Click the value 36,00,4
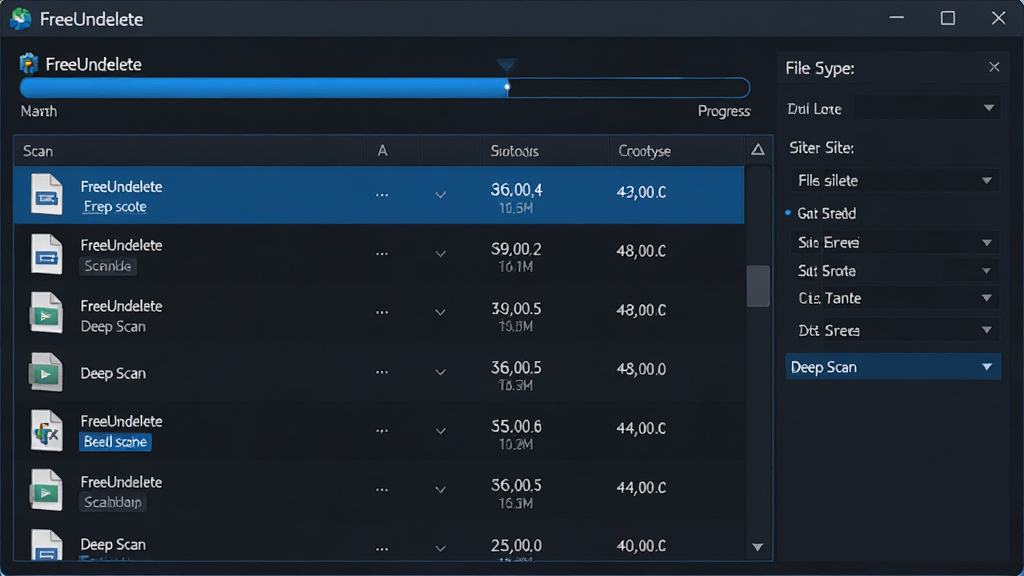 pyautogui.click(x=517, y=189)
